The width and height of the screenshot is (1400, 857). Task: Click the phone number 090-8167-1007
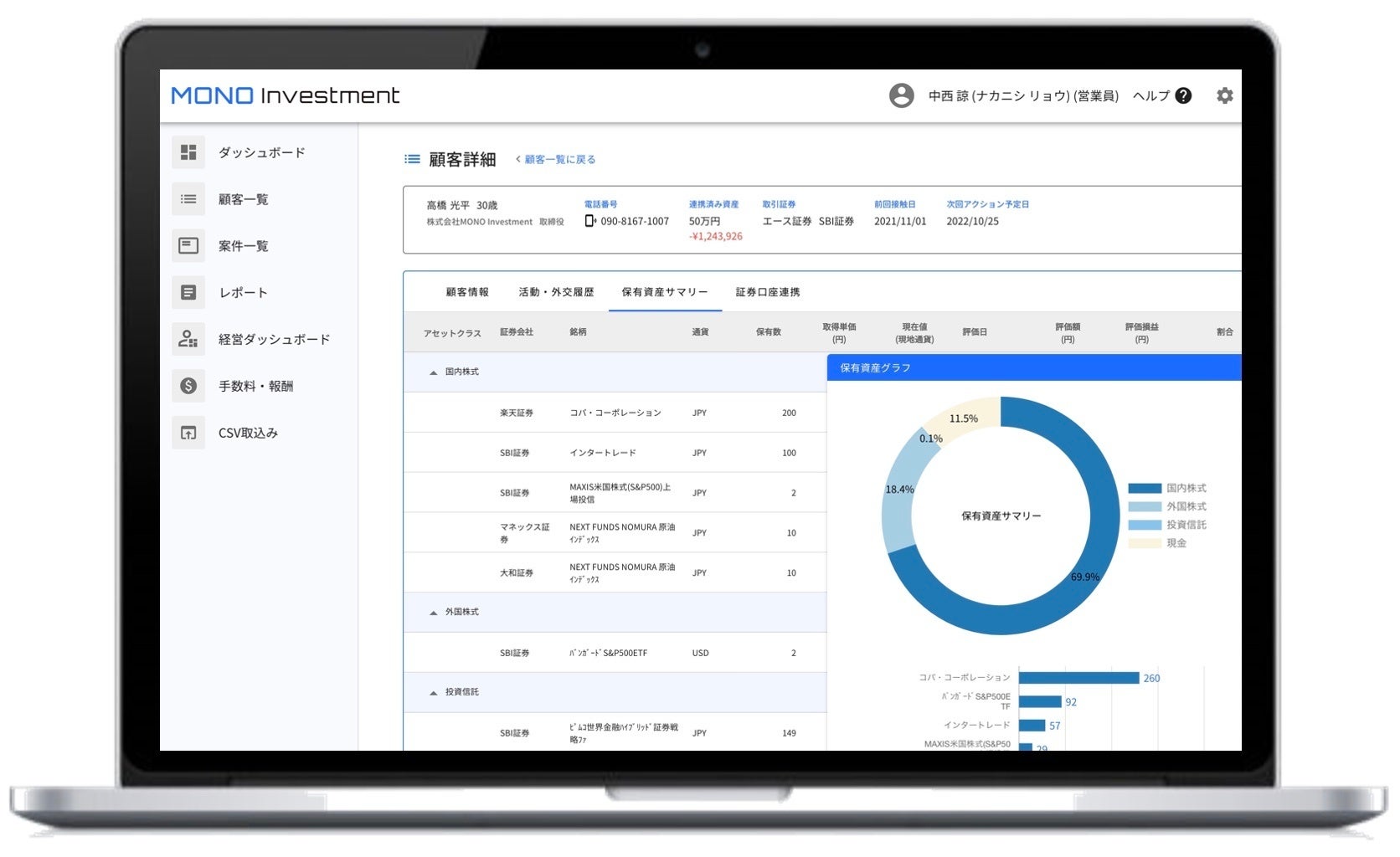coord(635,221)
